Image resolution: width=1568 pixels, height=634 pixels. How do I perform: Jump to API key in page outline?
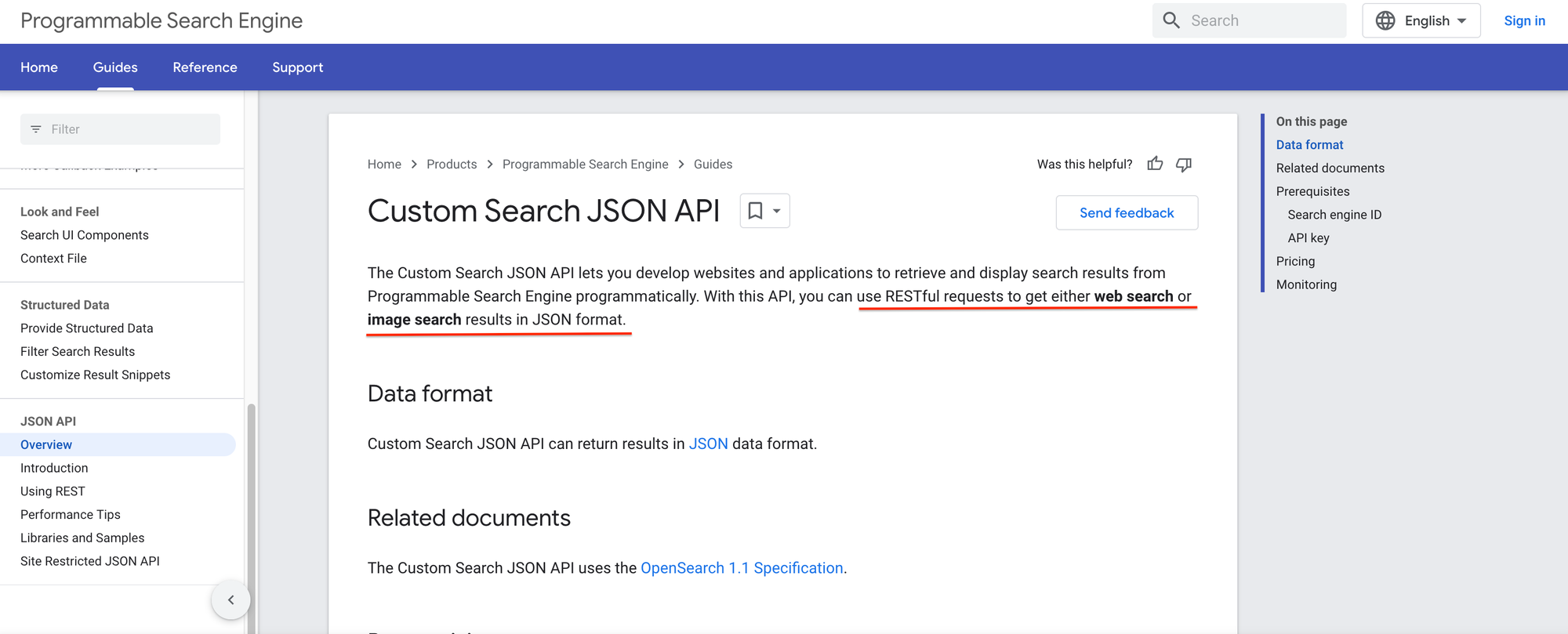1308,238
